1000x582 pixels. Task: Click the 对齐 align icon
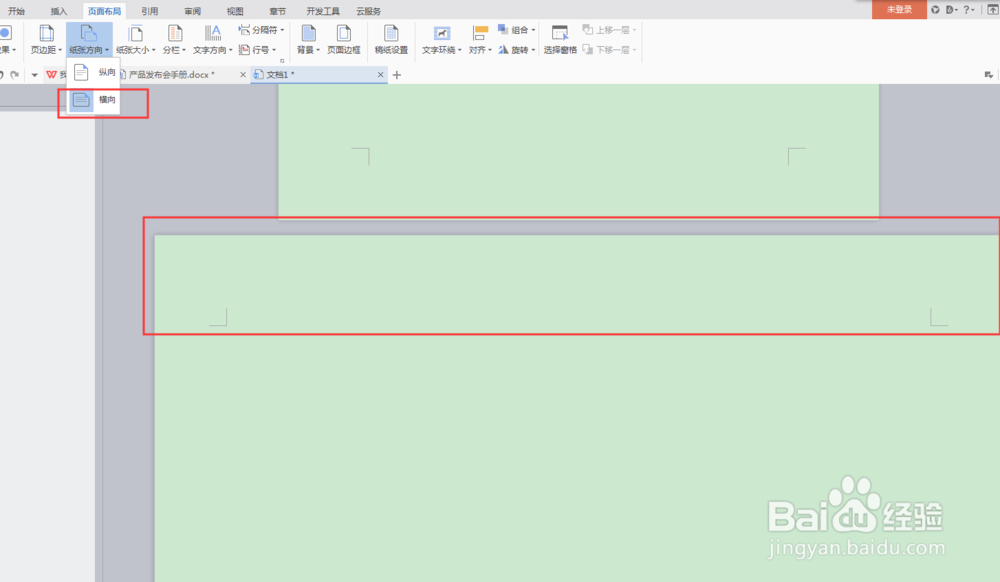point(480,33)
